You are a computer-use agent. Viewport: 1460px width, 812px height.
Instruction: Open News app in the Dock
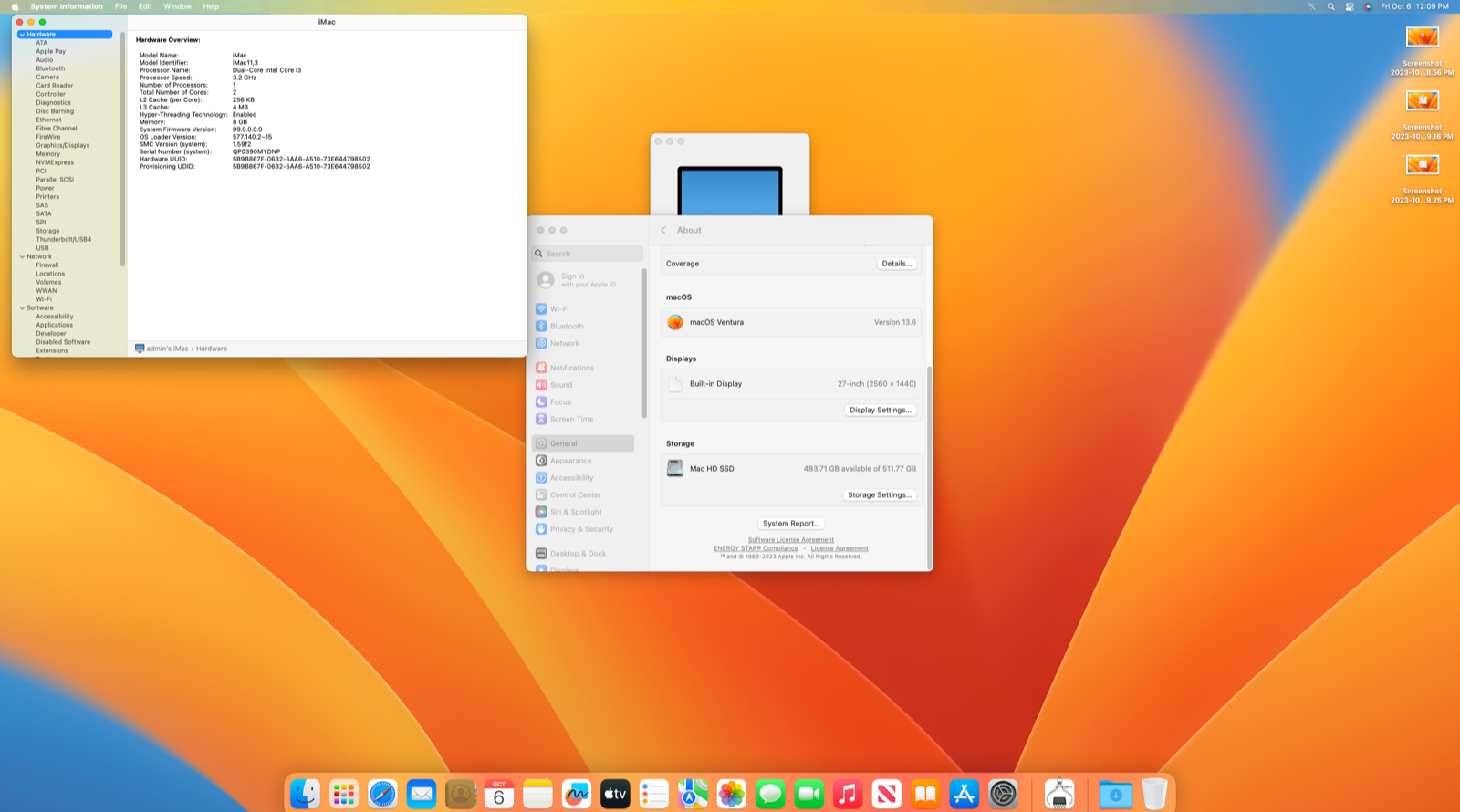(887, 794)
